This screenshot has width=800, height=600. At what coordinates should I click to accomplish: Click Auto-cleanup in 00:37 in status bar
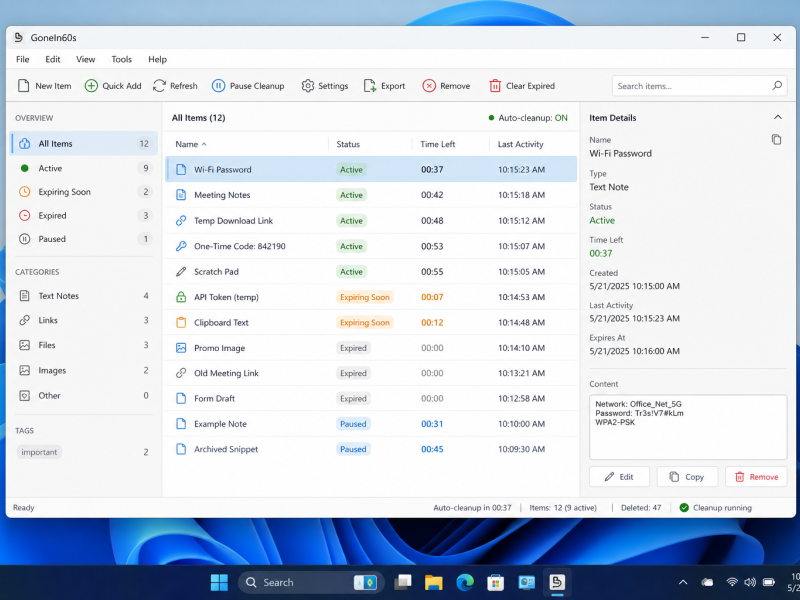click(472, 508)
